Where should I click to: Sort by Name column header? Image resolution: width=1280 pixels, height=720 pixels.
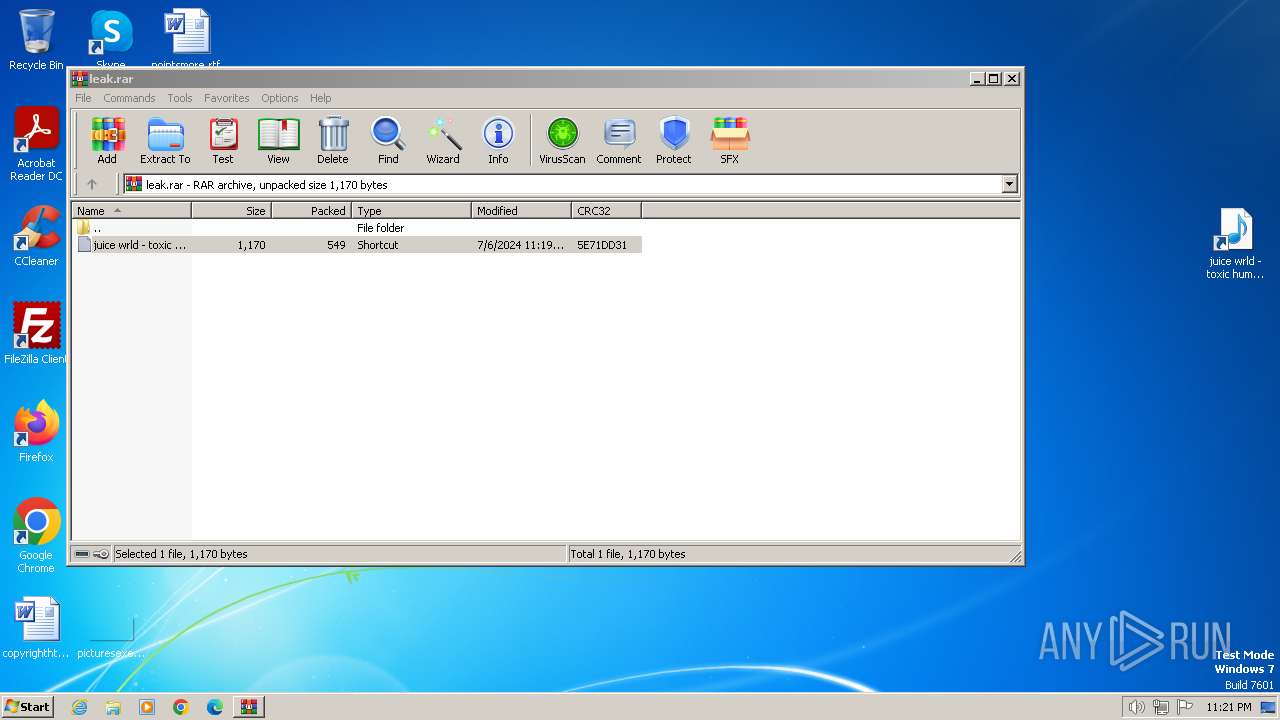coord(131,211)
